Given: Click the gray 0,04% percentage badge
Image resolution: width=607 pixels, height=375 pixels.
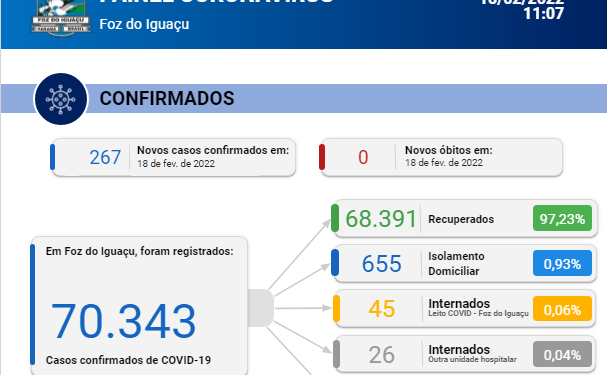Looking at the screenshot, I should point(562,354).
